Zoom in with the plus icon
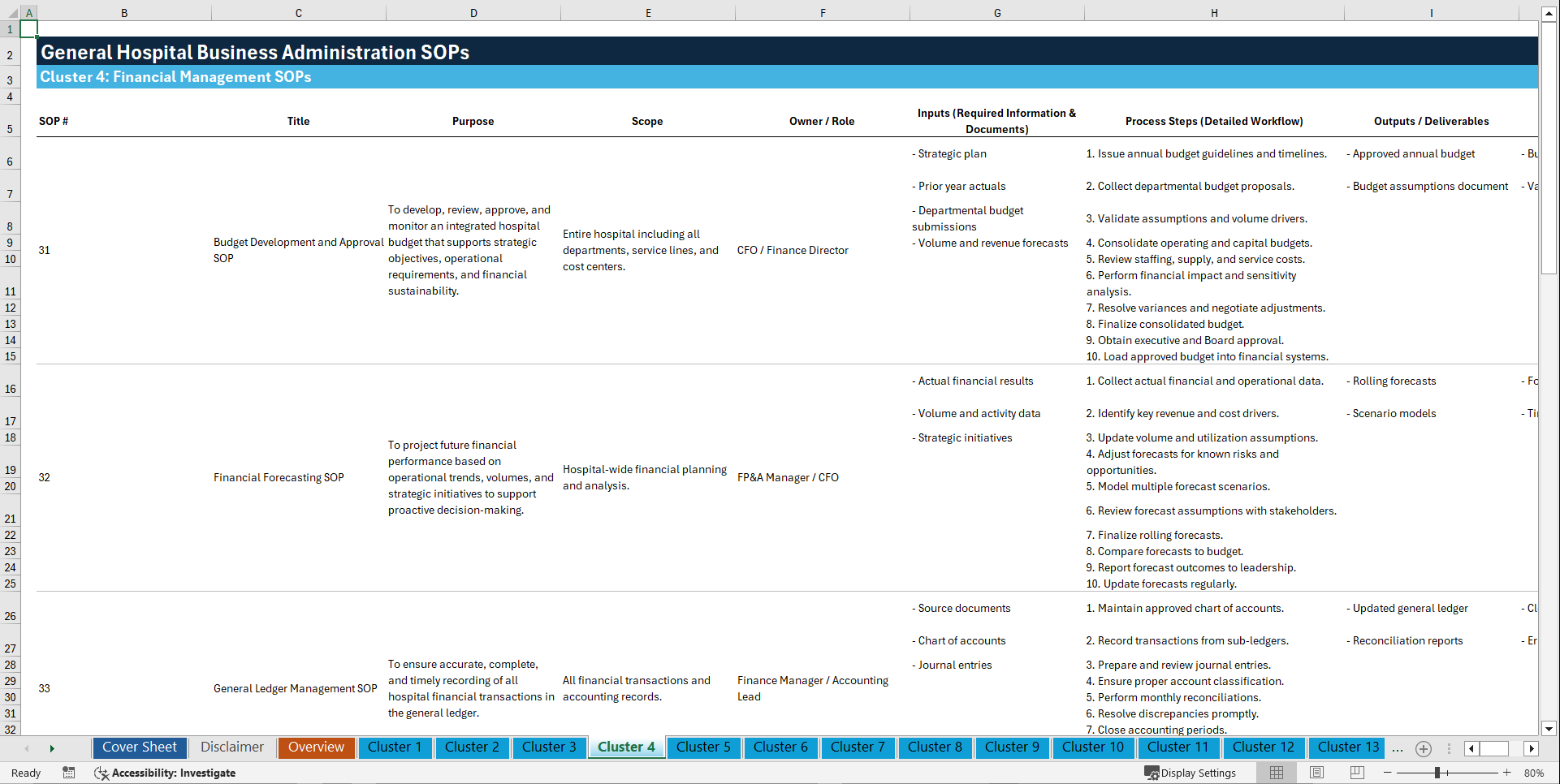Viewport: 1560px width, 784px height. point(1506,773)
